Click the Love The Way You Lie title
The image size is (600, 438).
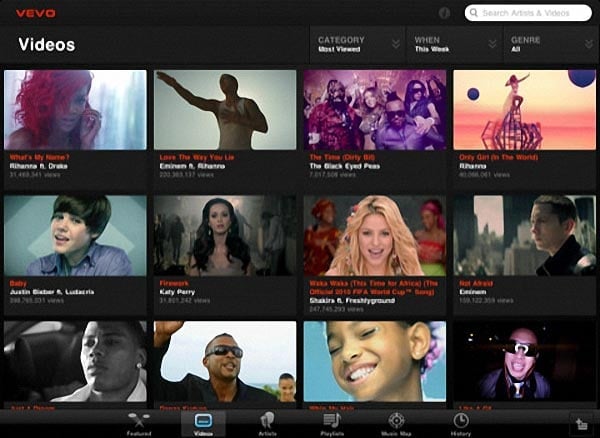(x=197, y=157)
